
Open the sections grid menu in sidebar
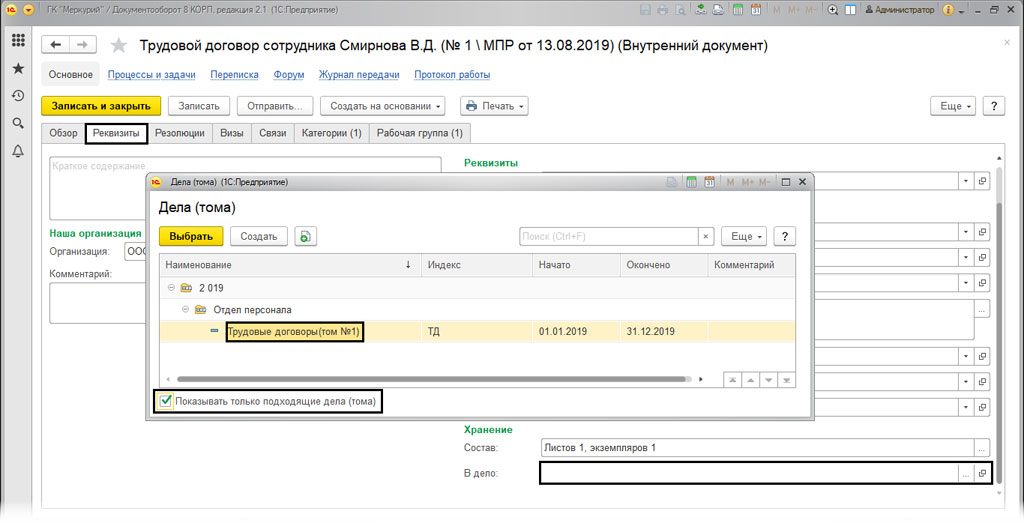[x=18, y=41]
